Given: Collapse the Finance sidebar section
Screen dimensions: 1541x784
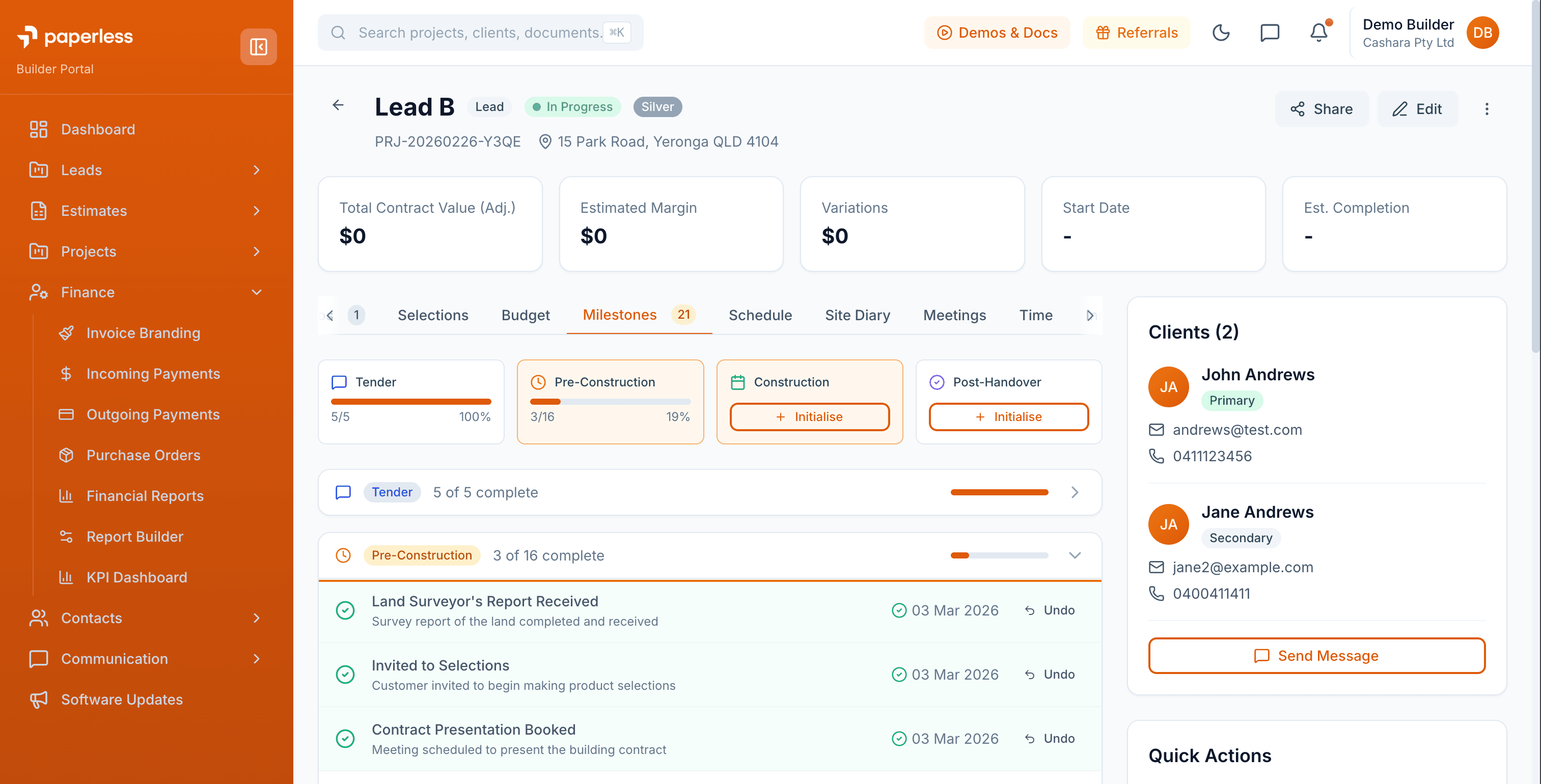Looking at the screenshot, I should tap(257, 292).
